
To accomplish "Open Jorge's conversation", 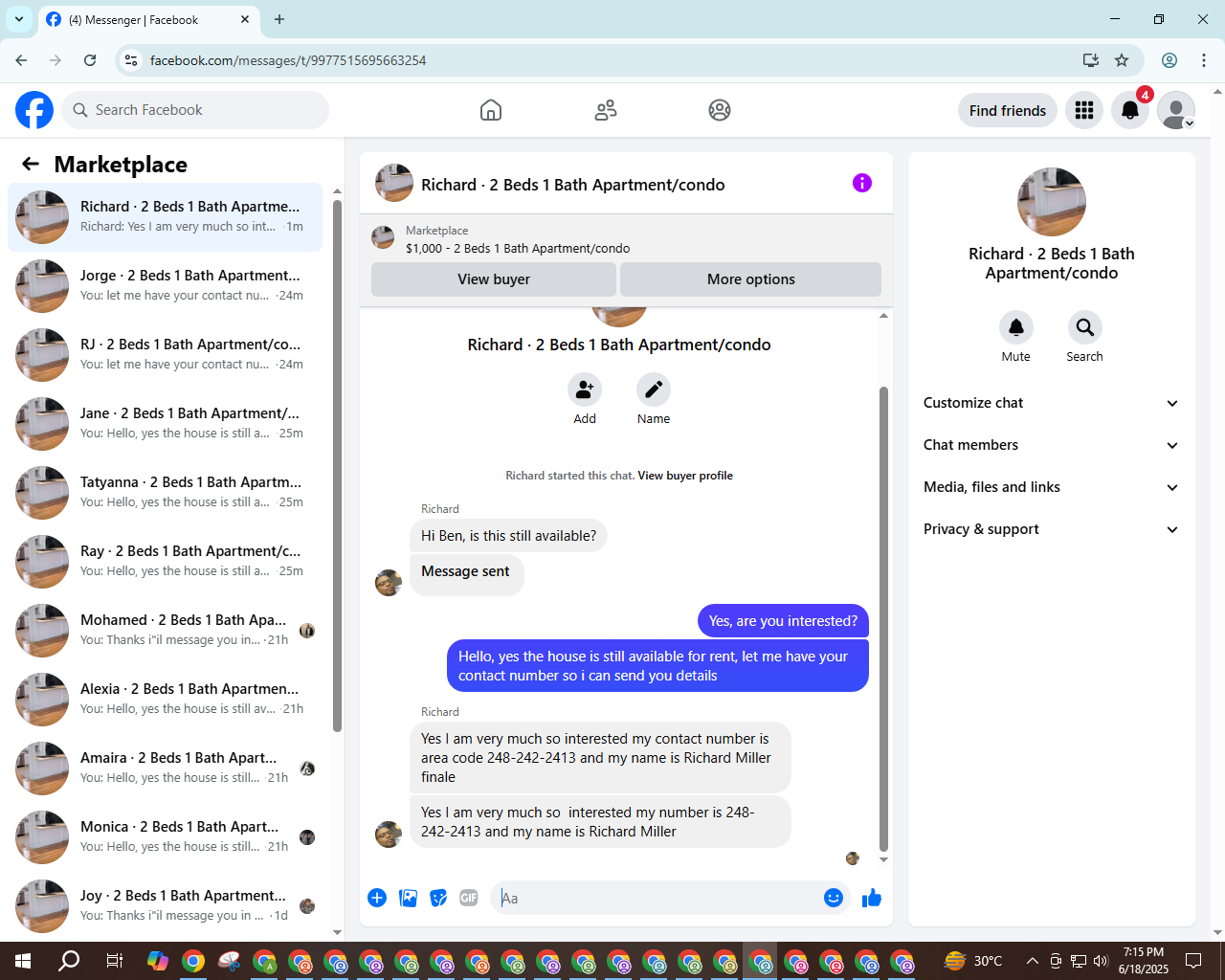I will [166, 285].
